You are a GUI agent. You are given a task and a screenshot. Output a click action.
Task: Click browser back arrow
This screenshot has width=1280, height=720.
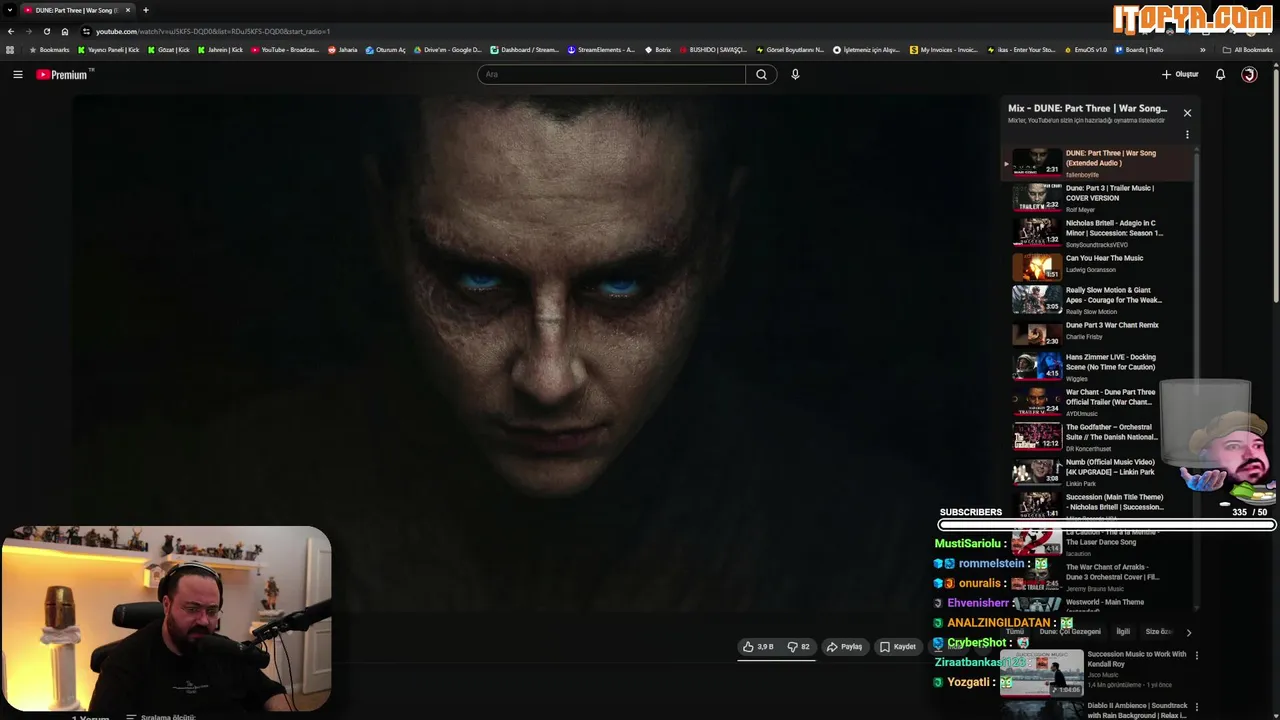point(11,31)
